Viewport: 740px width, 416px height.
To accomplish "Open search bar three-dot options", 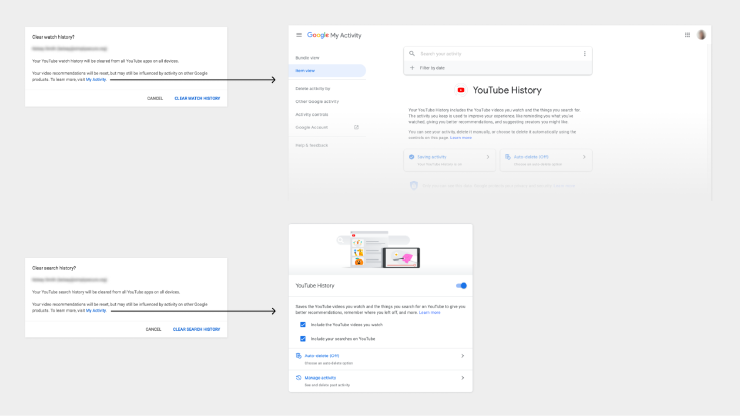I will pos(584,54).
